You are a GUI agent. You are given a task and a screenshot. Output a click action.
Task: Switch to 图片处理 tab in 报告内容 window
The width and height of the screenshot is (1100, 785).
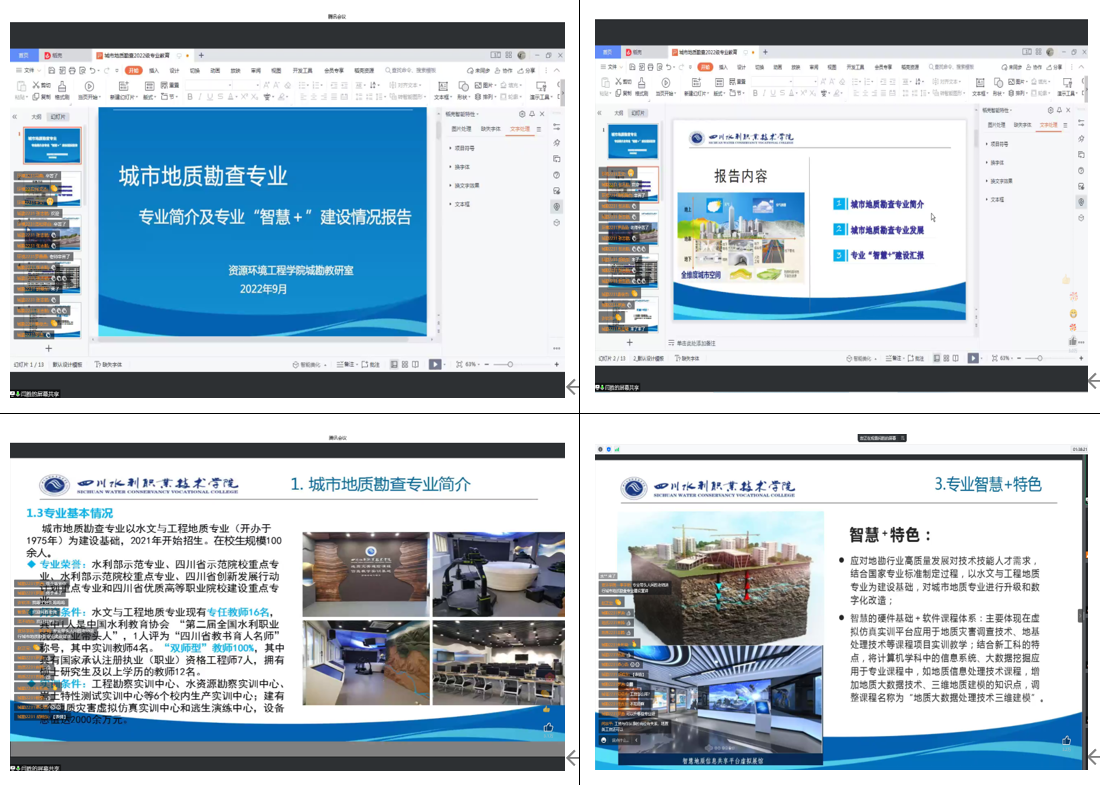pyautogui.click(x=995, y=125)
